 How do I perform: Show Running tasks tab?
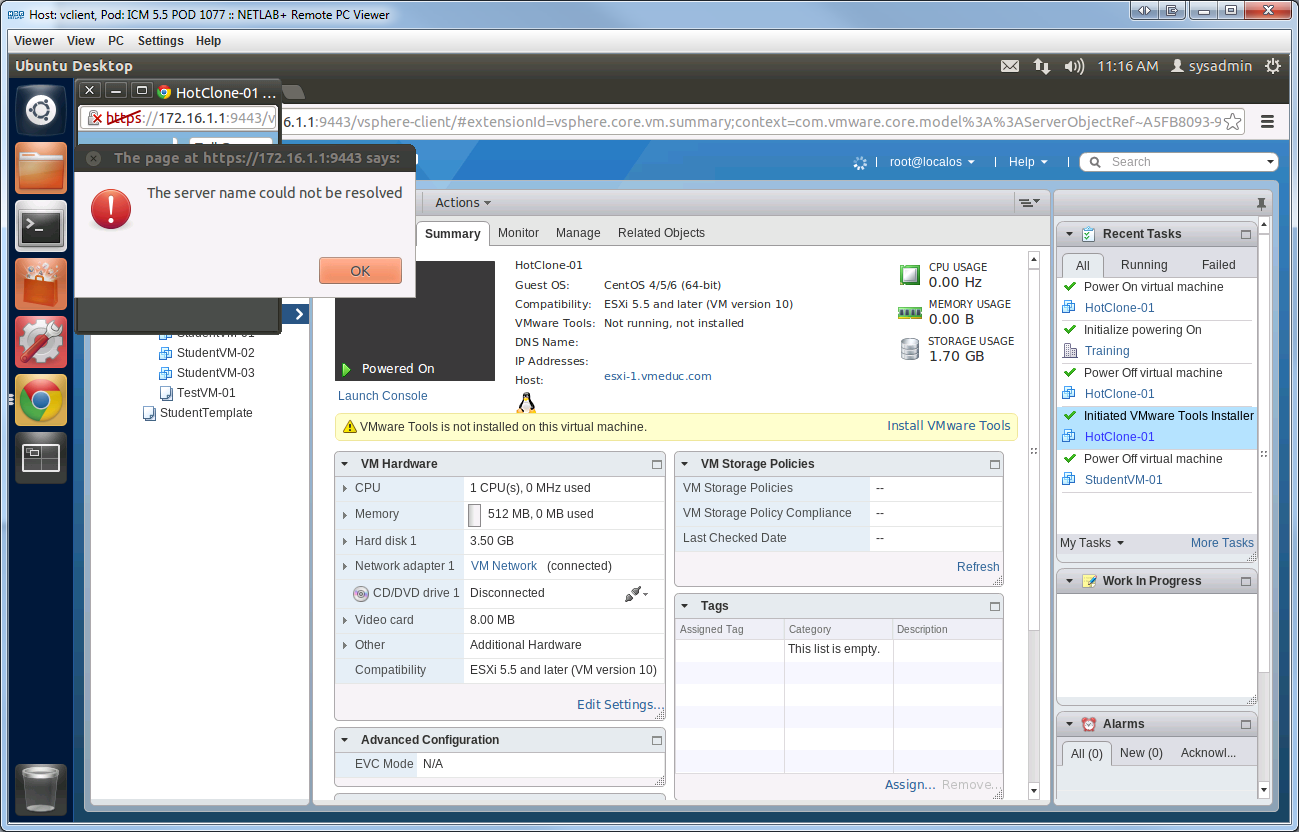pos(1144,265)
